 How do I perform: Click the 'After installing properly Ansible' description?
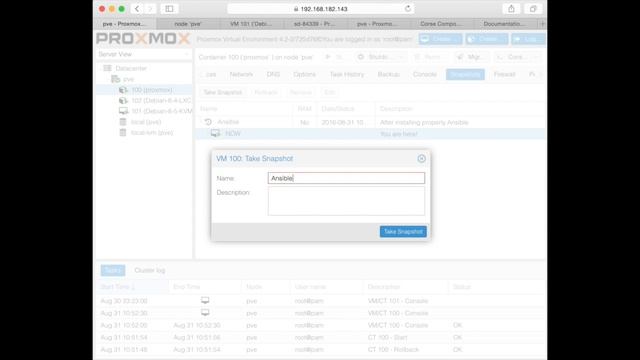tap(424, 122)
